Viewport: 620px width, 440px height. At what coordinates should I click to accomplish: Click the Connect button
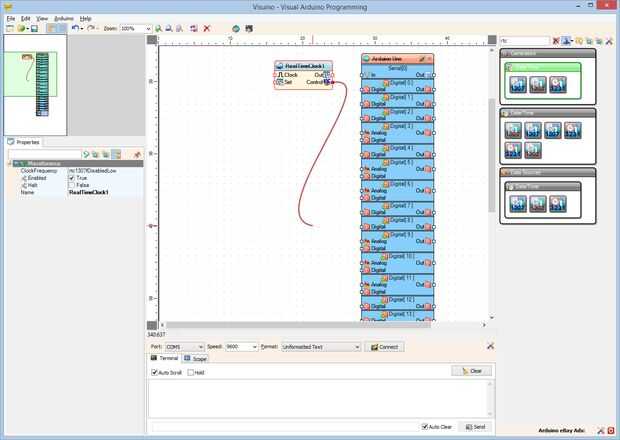(x=384, y=347)
